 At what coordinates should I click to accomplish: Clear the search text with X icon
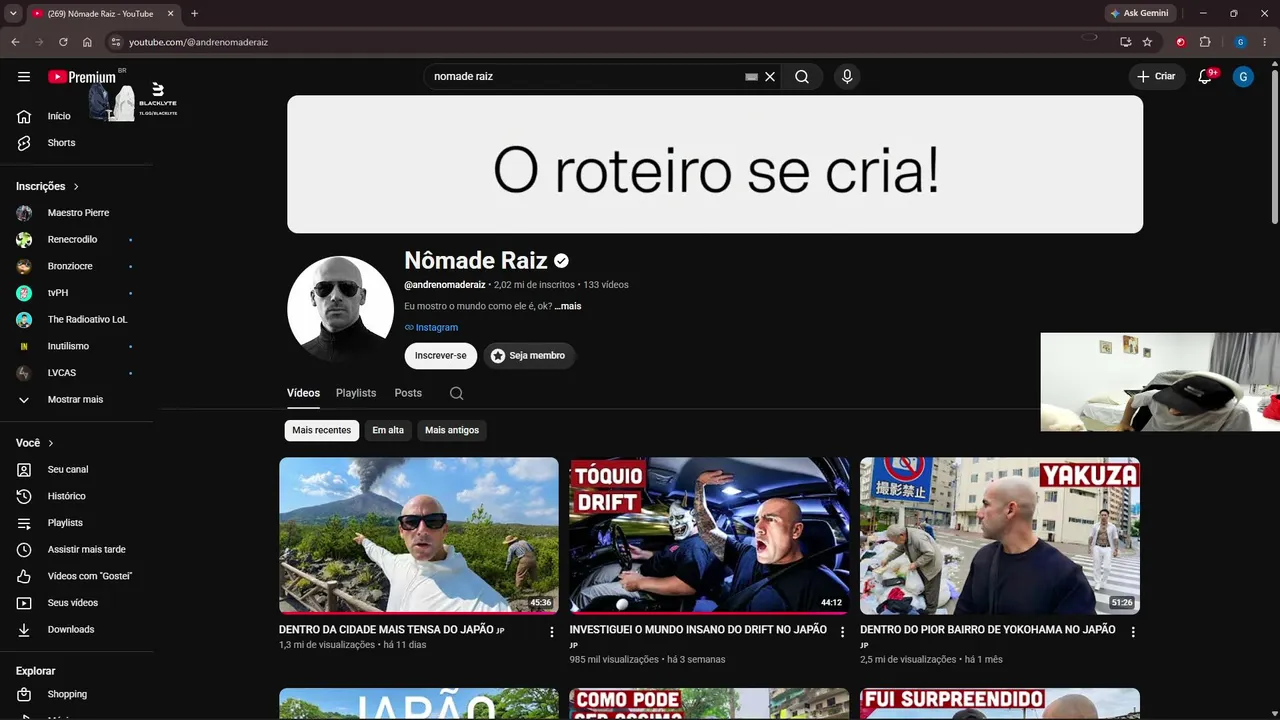(770, 77)
